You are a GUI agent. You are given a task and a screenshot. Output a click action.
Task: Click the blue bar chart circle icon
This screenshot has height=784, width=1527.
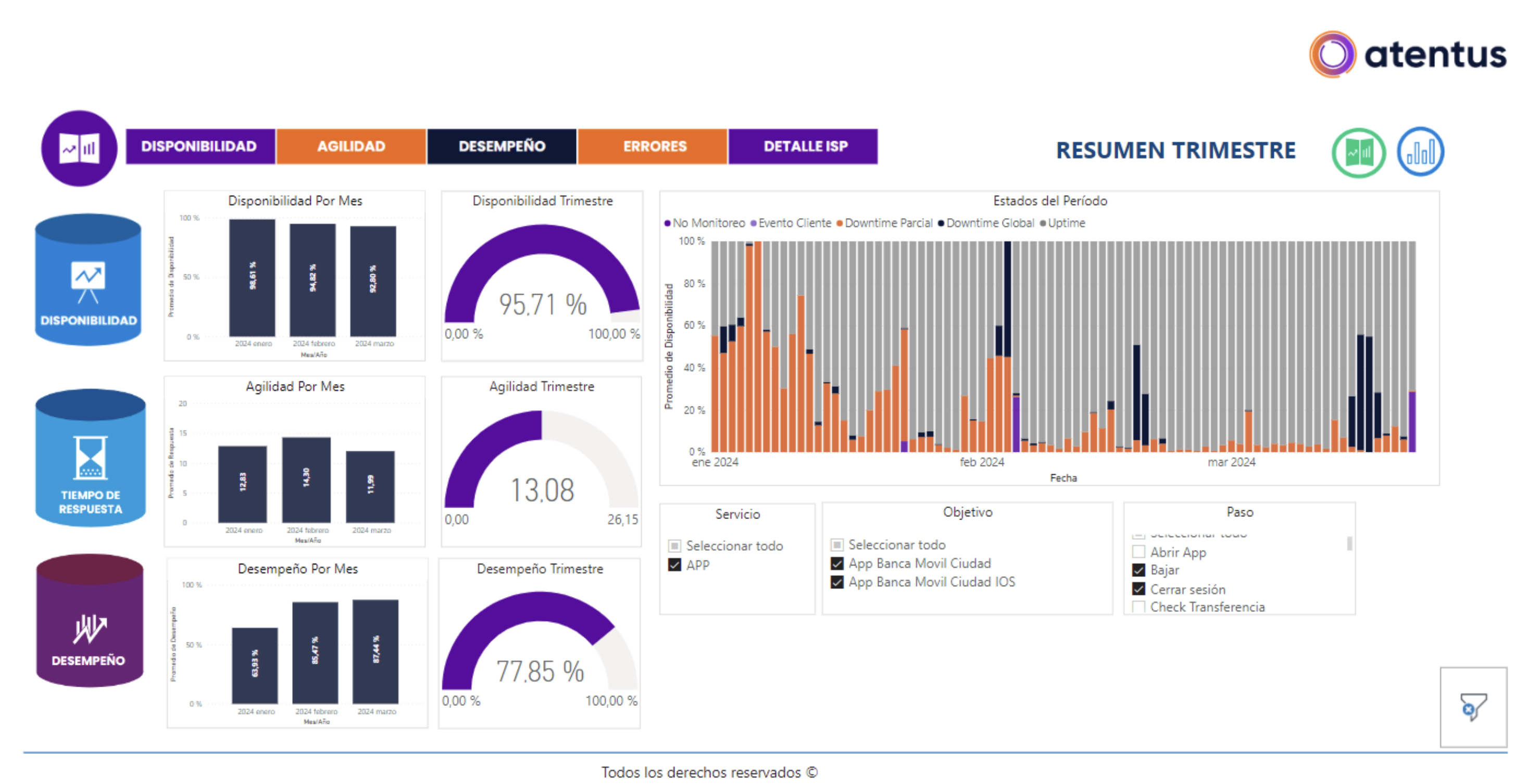pos(1420,153)
